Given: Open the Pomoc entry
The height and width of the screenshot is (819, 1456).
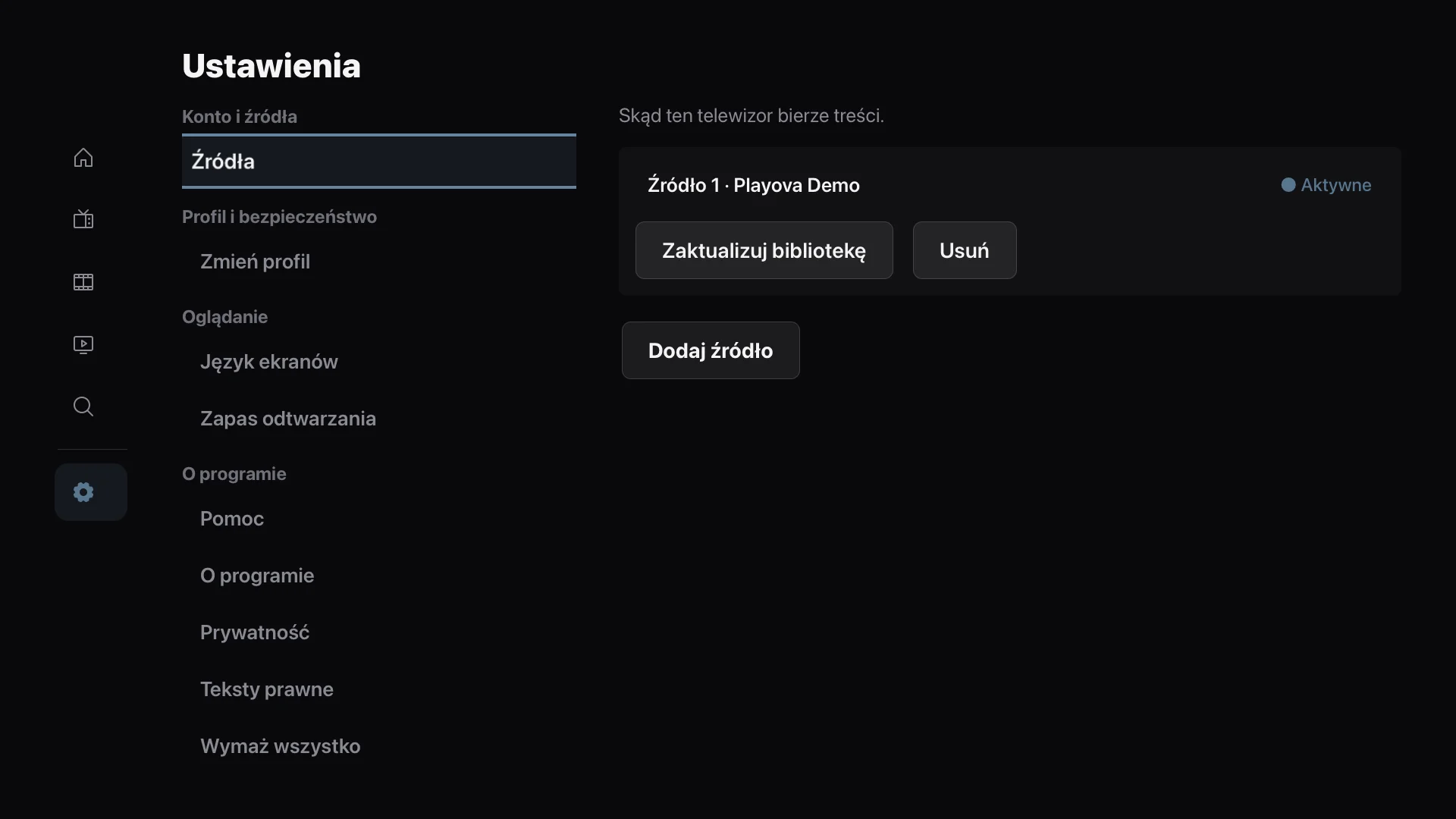Looking at the screenshot, I should point(379,519).
